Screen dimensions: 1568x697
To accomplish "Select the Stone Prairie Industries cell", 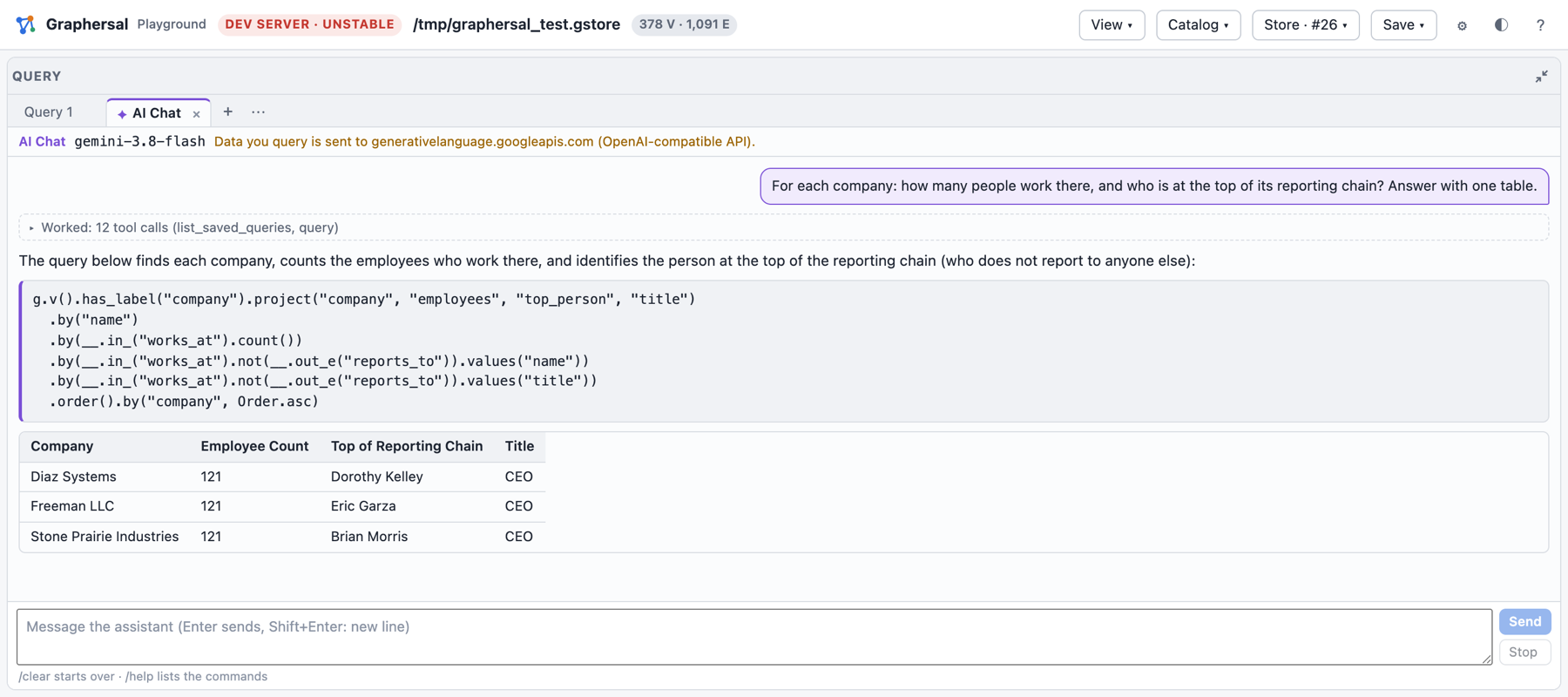I will click(105, 537).
